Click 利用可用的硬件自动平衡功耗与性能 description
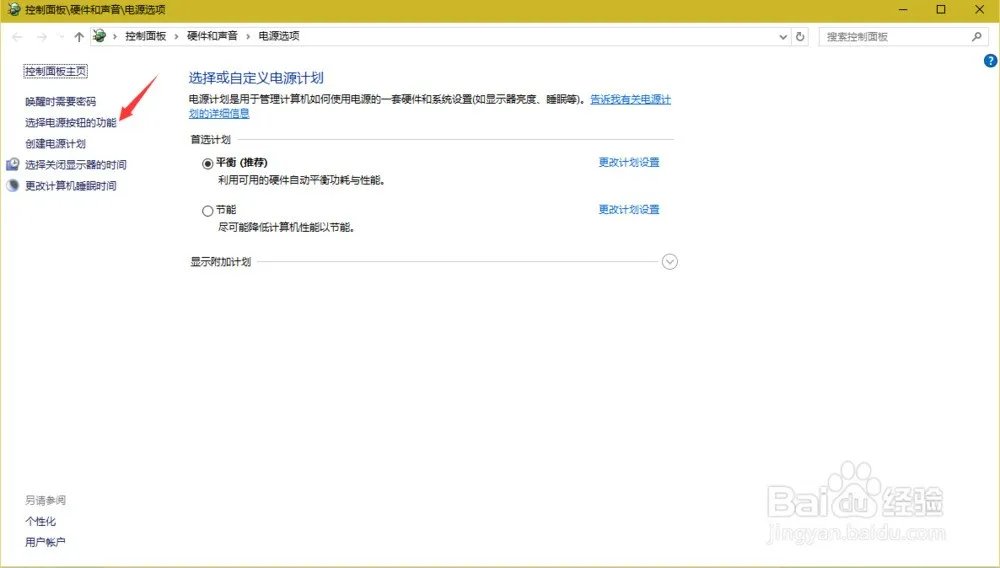The image size is (1000, 568). [302, 180]
